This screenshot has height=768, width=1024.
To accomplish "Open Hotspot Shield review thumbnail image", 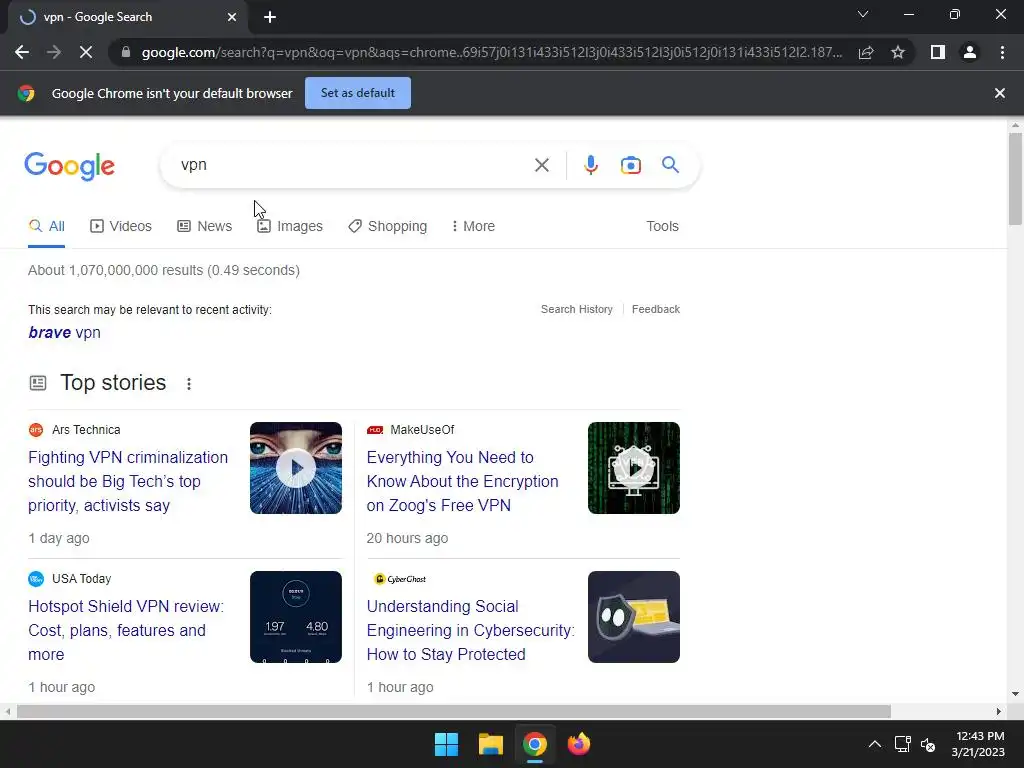I will [x=296, y=617].
